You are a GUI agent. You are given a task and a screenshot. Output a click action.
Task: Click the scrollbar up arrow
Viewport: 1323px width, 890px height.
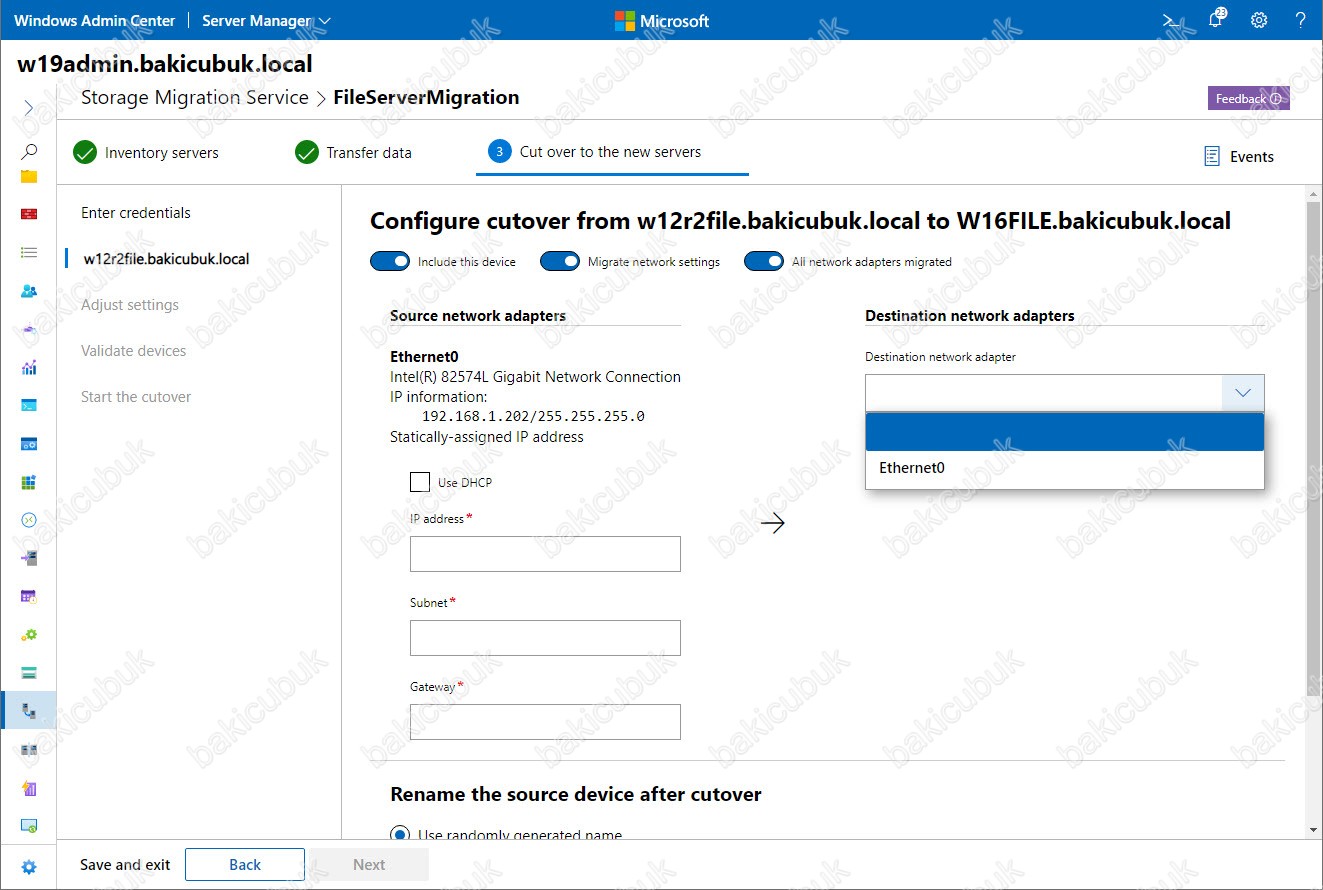point(1313,192)
